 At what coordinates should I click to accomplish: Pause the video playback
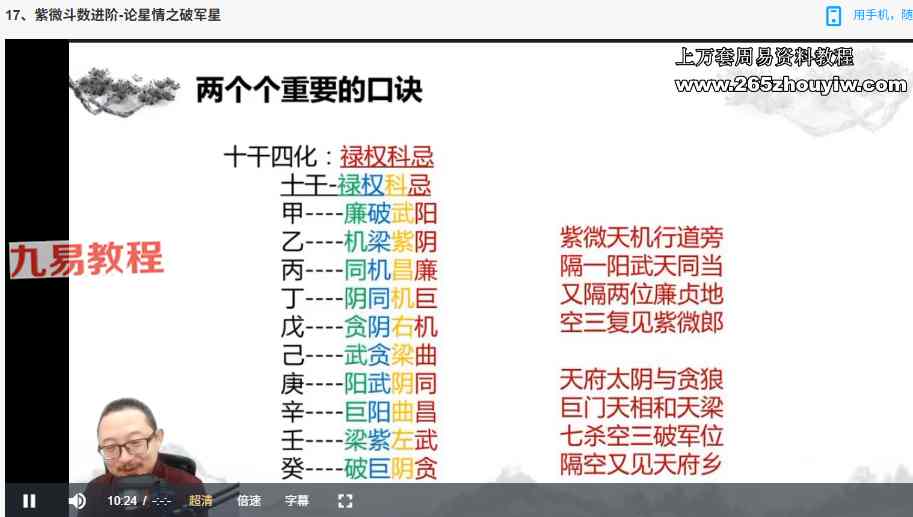click(29, 500)
